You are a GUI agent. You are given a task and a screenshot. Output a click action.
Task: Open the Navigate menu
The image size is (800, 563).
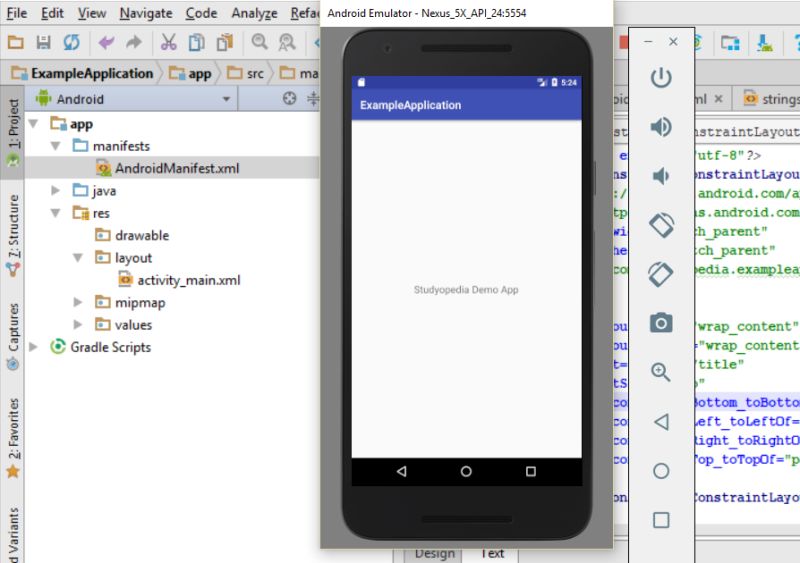point(146,13)
